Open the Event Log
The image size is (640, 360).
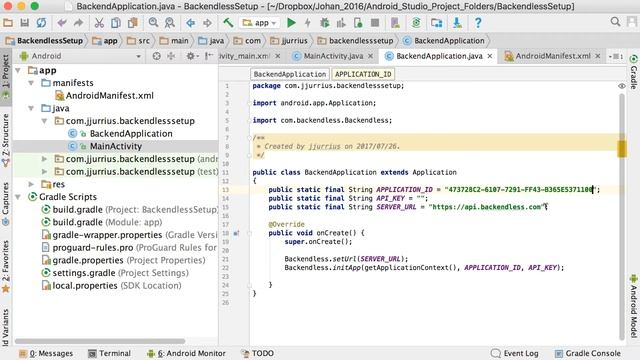(x=515, y=353)
